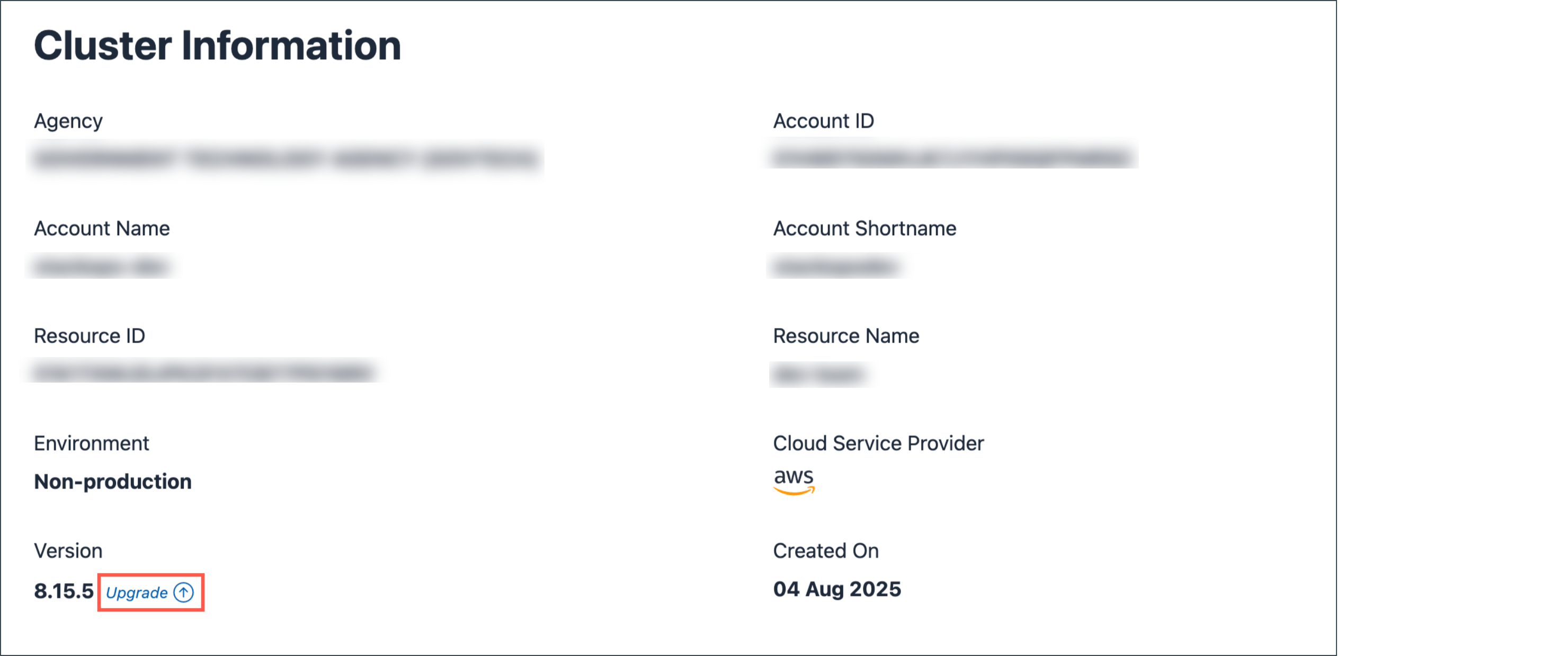Click the circled upgrade arrow icon

tap(183, 592)
